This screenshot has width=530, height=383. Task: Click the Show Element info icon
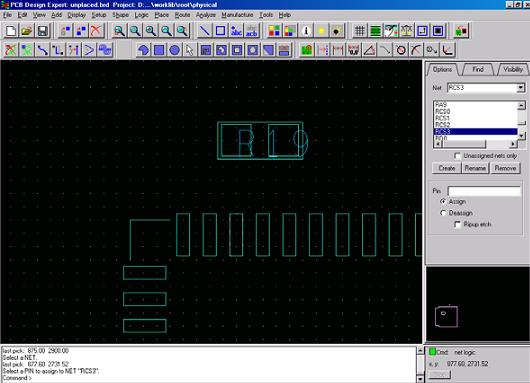pos(306,31)
